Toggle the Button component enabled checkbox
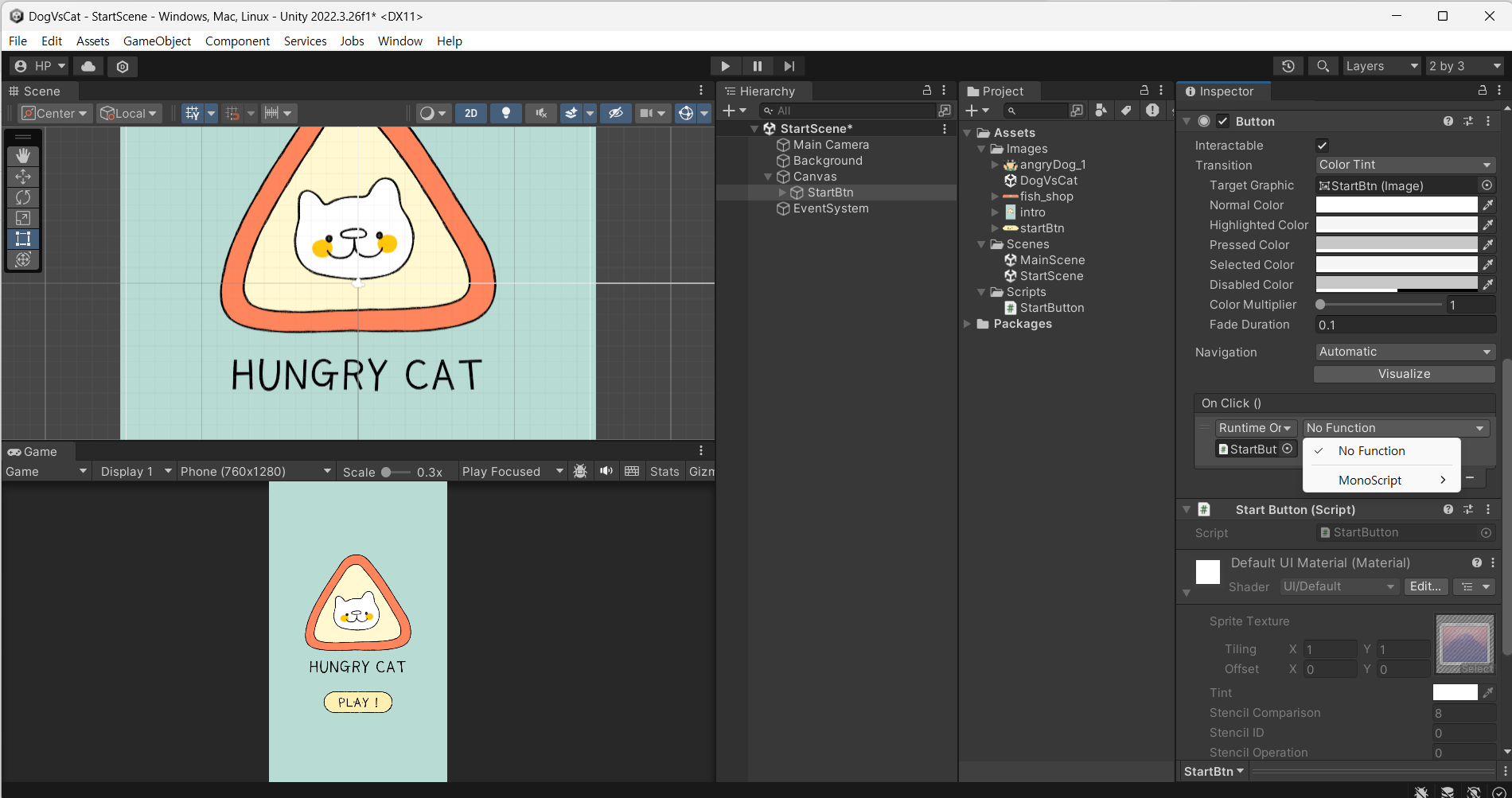This screenshot has height=798, width=1512. [x=1223, y=121]
